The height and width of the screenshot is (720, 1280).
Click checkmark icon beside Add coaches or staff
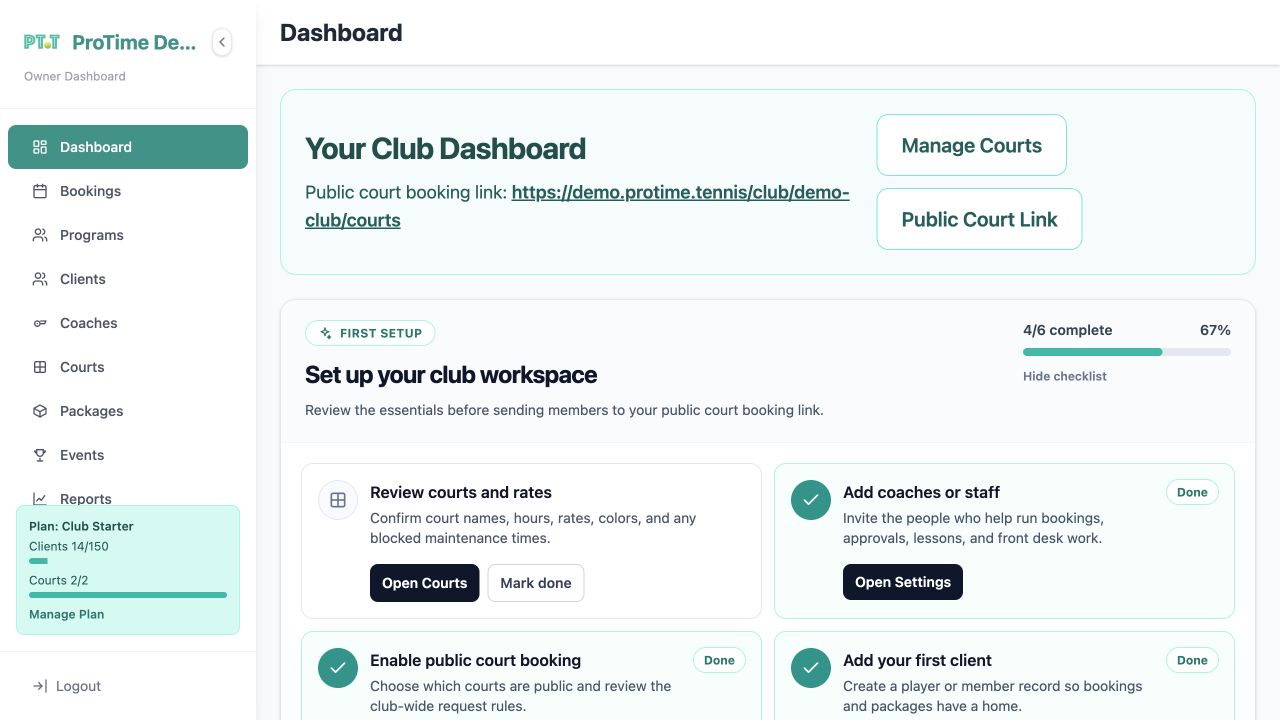coord(811,500)
